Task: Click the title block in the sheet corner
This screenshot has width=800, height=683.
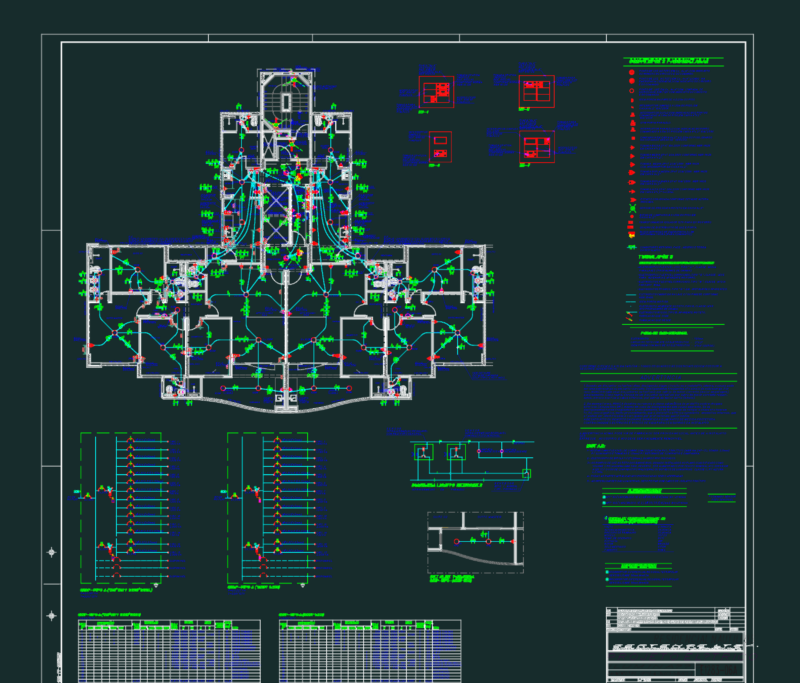Action: point(675,644)
